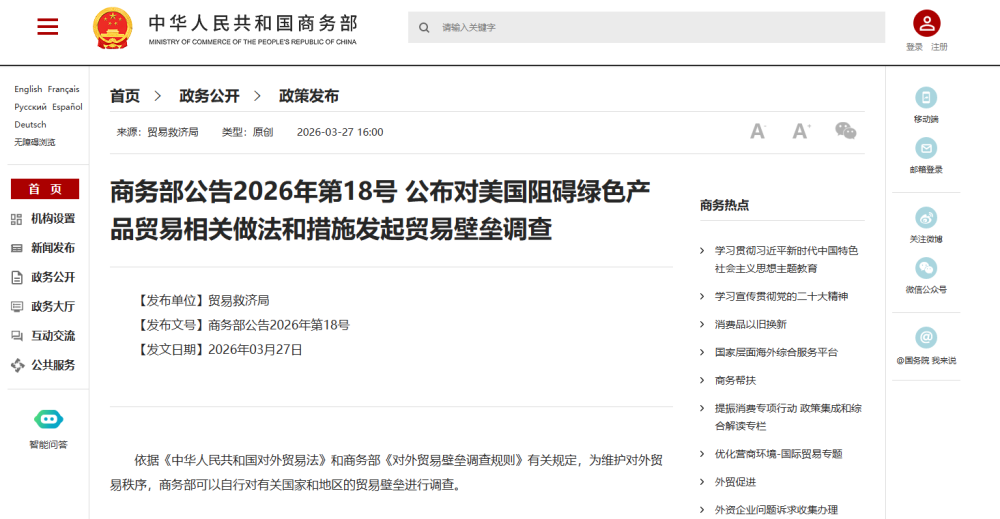
Task: Open the 关注微博 Weibo icon
Action: [x=926, y=218]
